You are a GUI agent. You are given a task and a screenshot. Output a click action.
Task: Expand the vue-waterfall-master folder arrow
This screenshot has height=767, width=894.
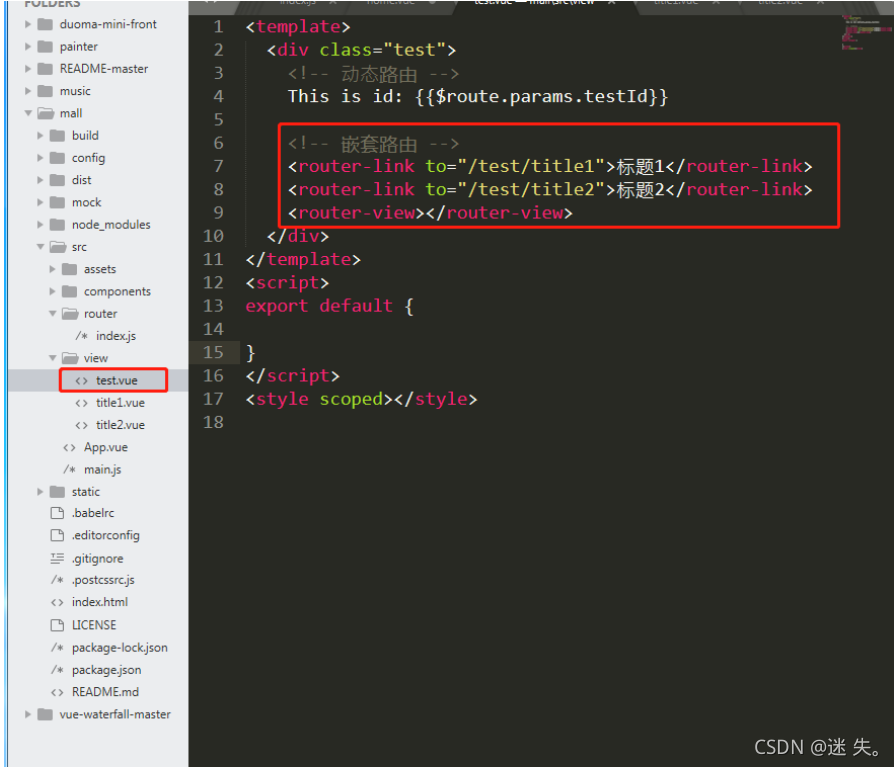click(x=27, y=715)
